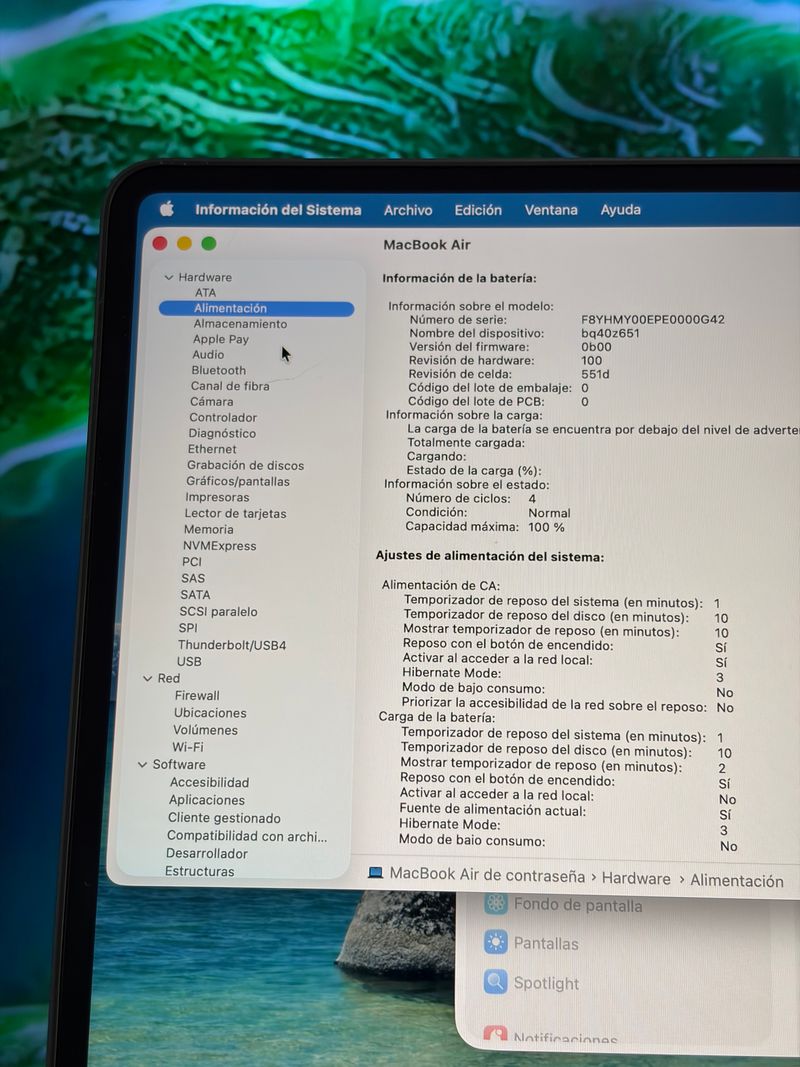Click device name value bq40z651

click(x=610, y=333)
